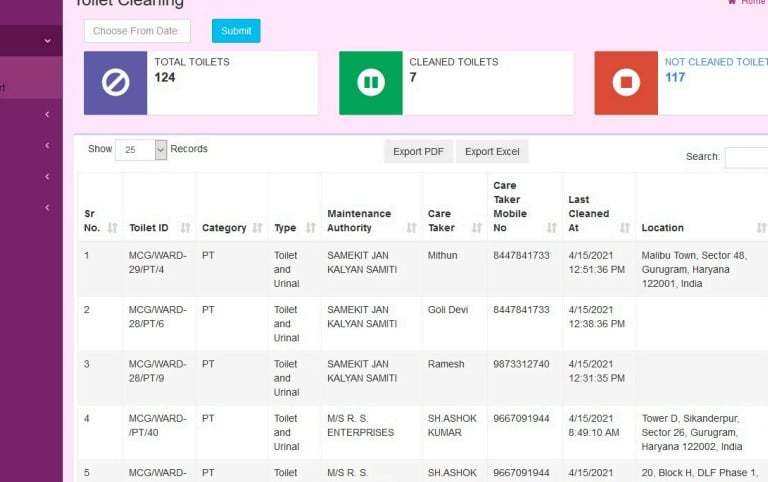Click the 12:51:36 PM cleaned timestamp
The height and width of the screenshot is (482, 768).
(x=597, y=269)
